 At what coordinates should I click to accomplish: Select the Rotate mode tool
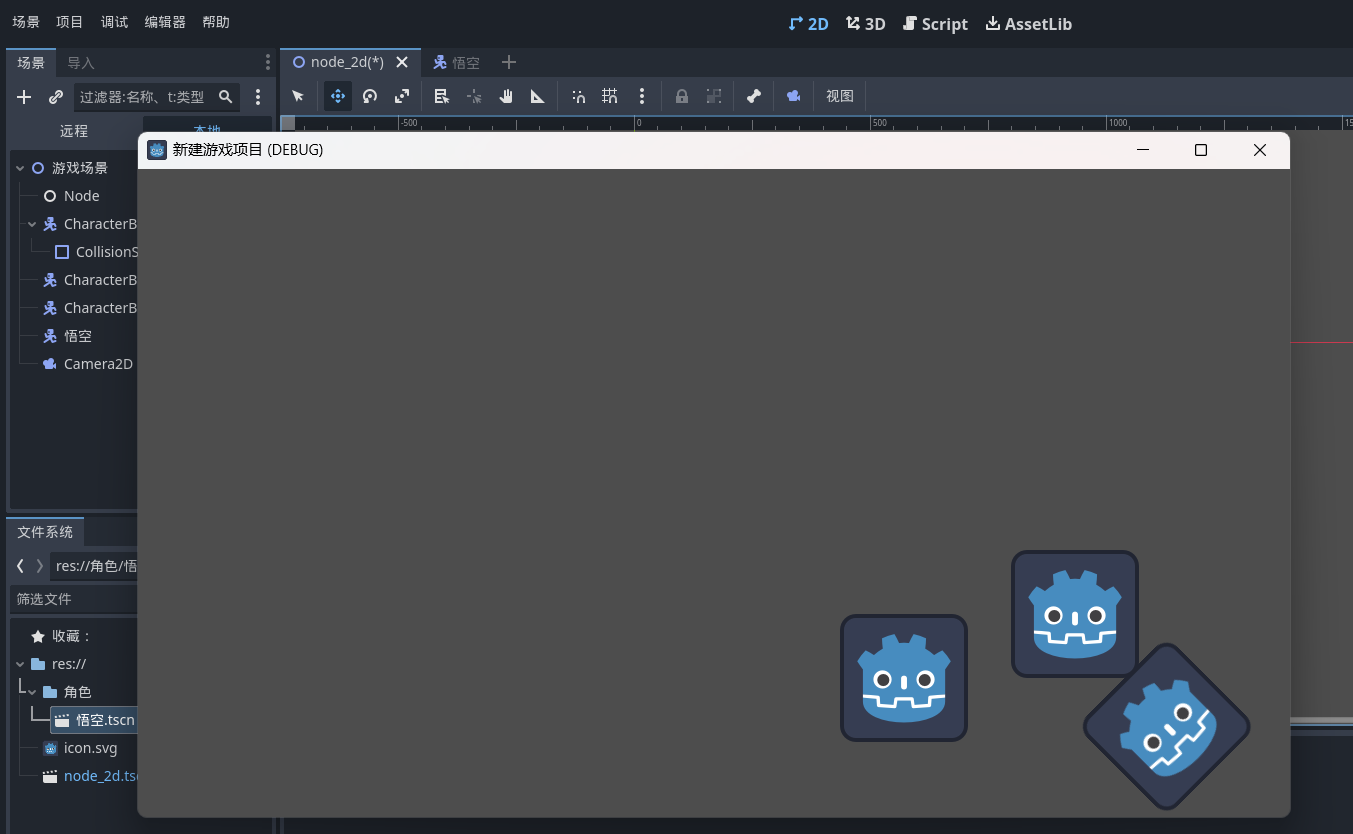click(370, 96)
